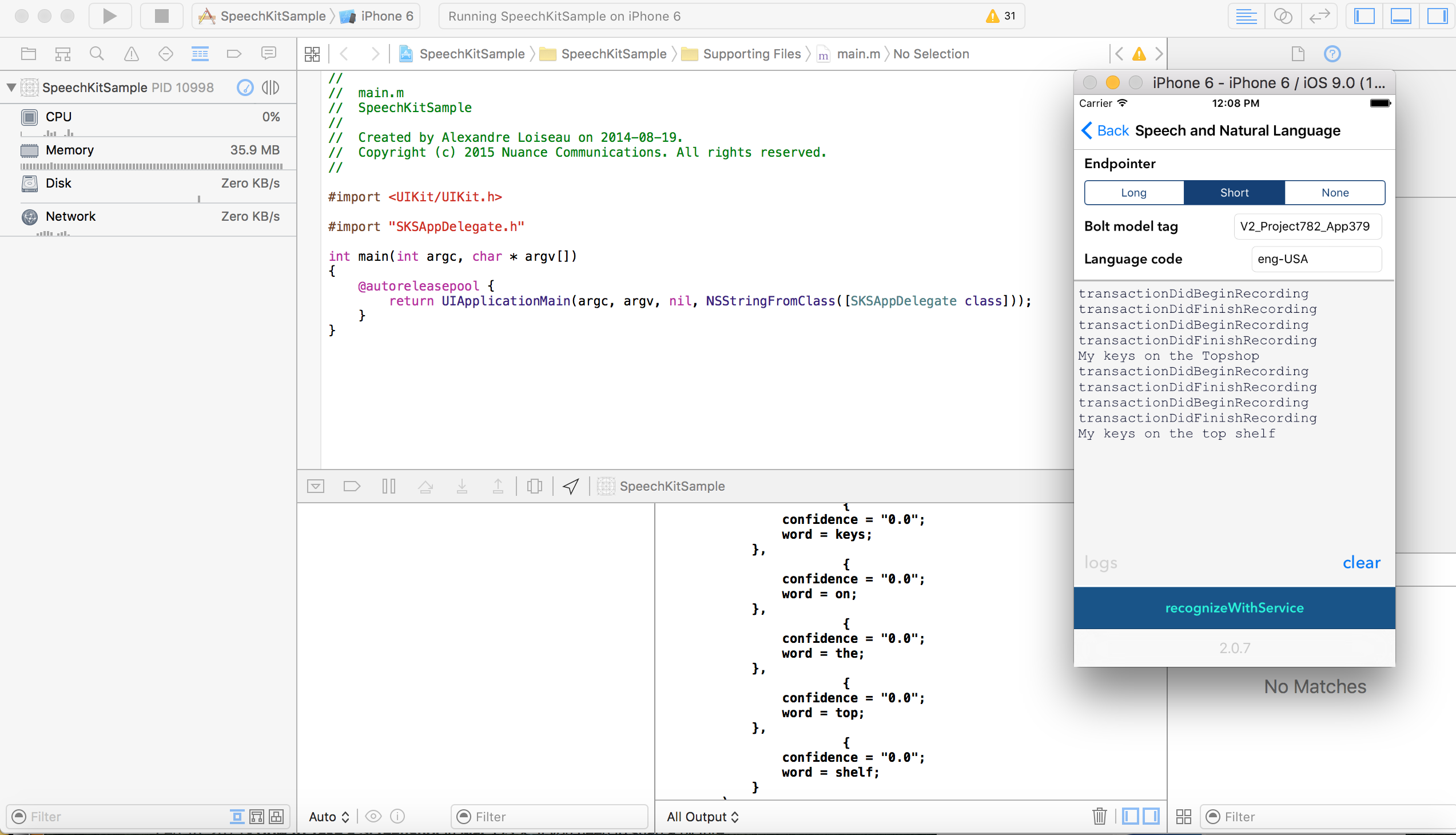The width and height of the screenshot is (1456, 835).
Task: Select Long endpointer option
Action: click(1133, 193)
